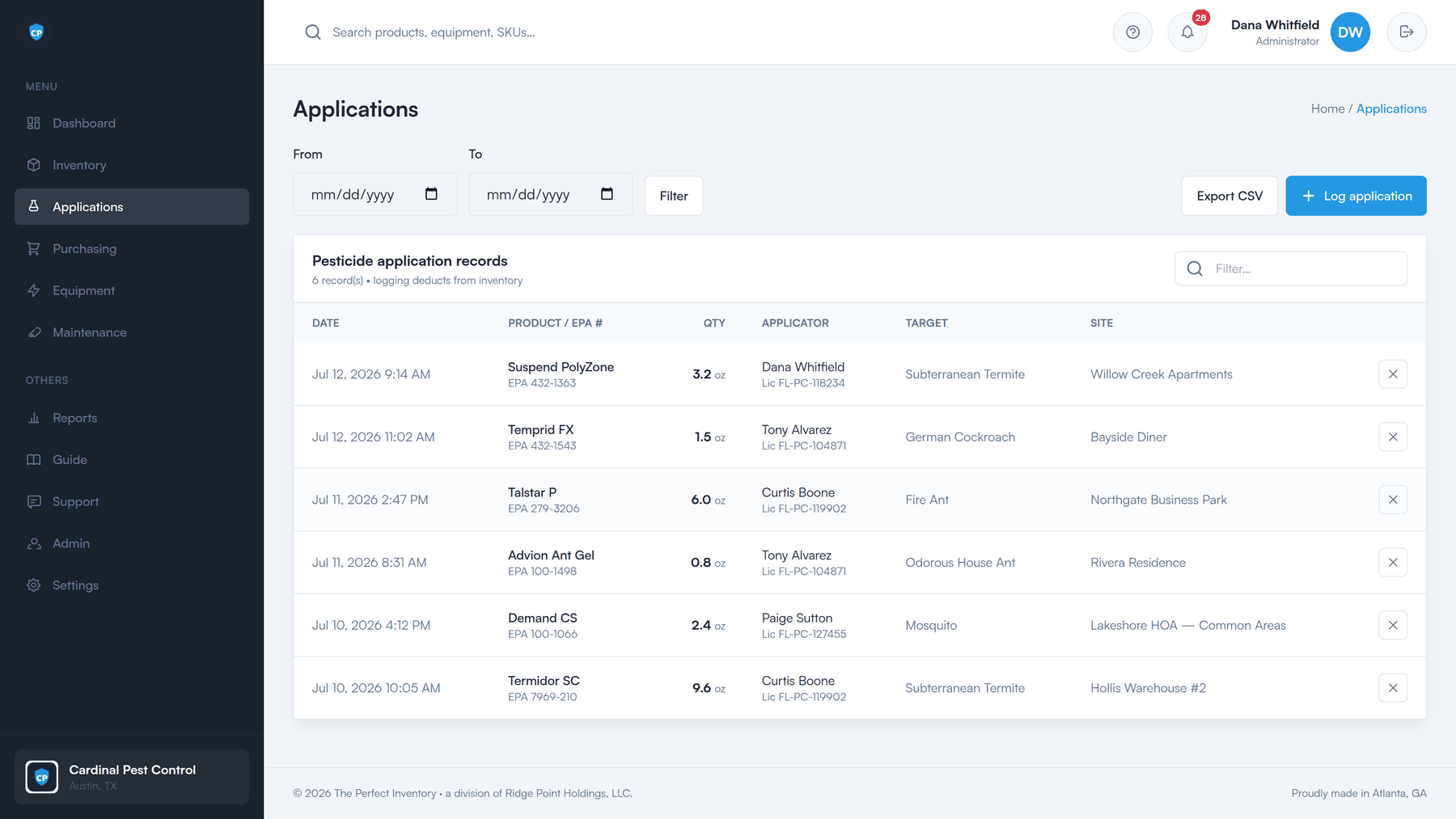Click Jul 12, 2026 9:14 AM date
Screen dimensions: 1456x819
coord(371,374)
